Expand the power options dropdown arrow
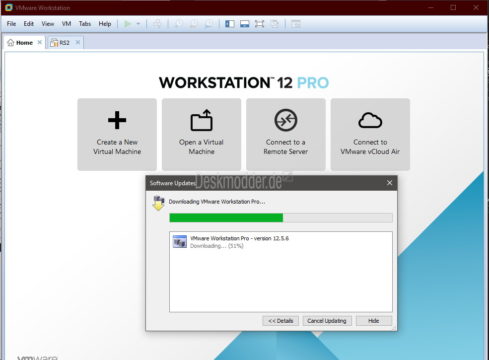Viewport: 489px width, 360px height. pos(138,24)
